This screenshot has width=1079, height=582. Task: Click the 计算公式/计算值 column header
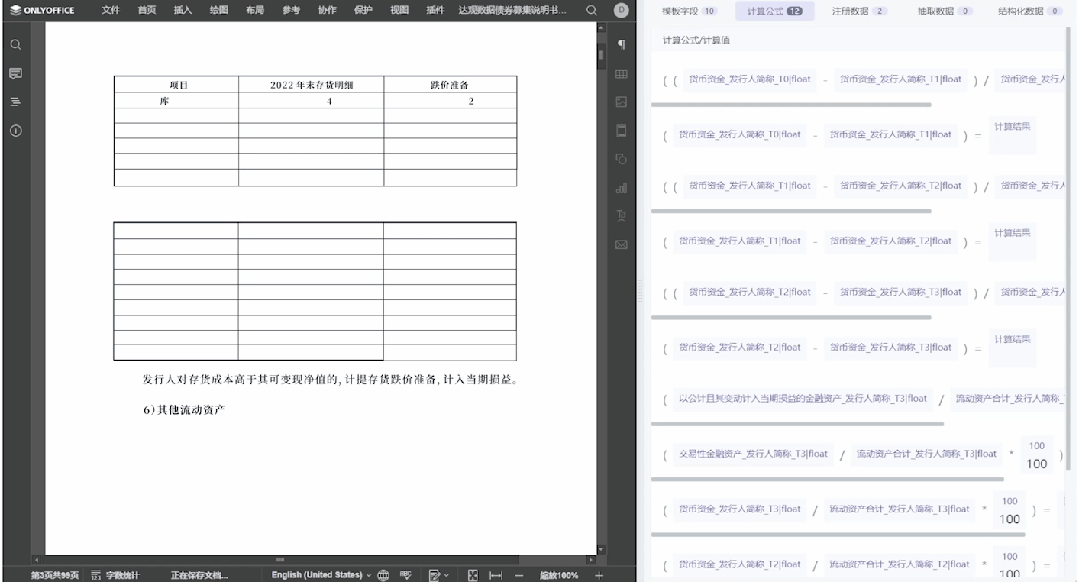[696, 41]
